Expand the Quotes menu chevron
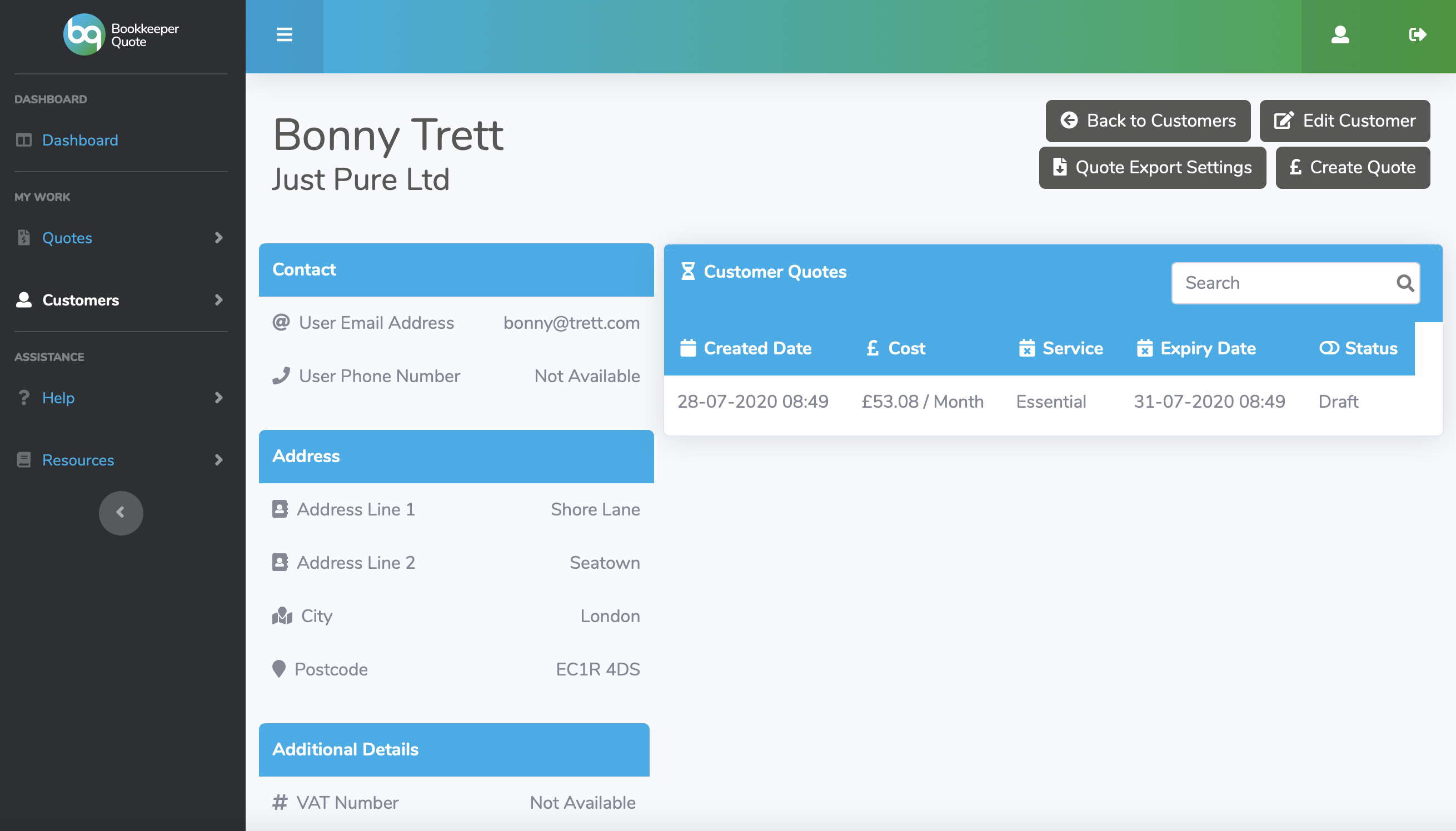Viewport: 1456px width, 831px height. pyautogui.click(x=218, y=238)
